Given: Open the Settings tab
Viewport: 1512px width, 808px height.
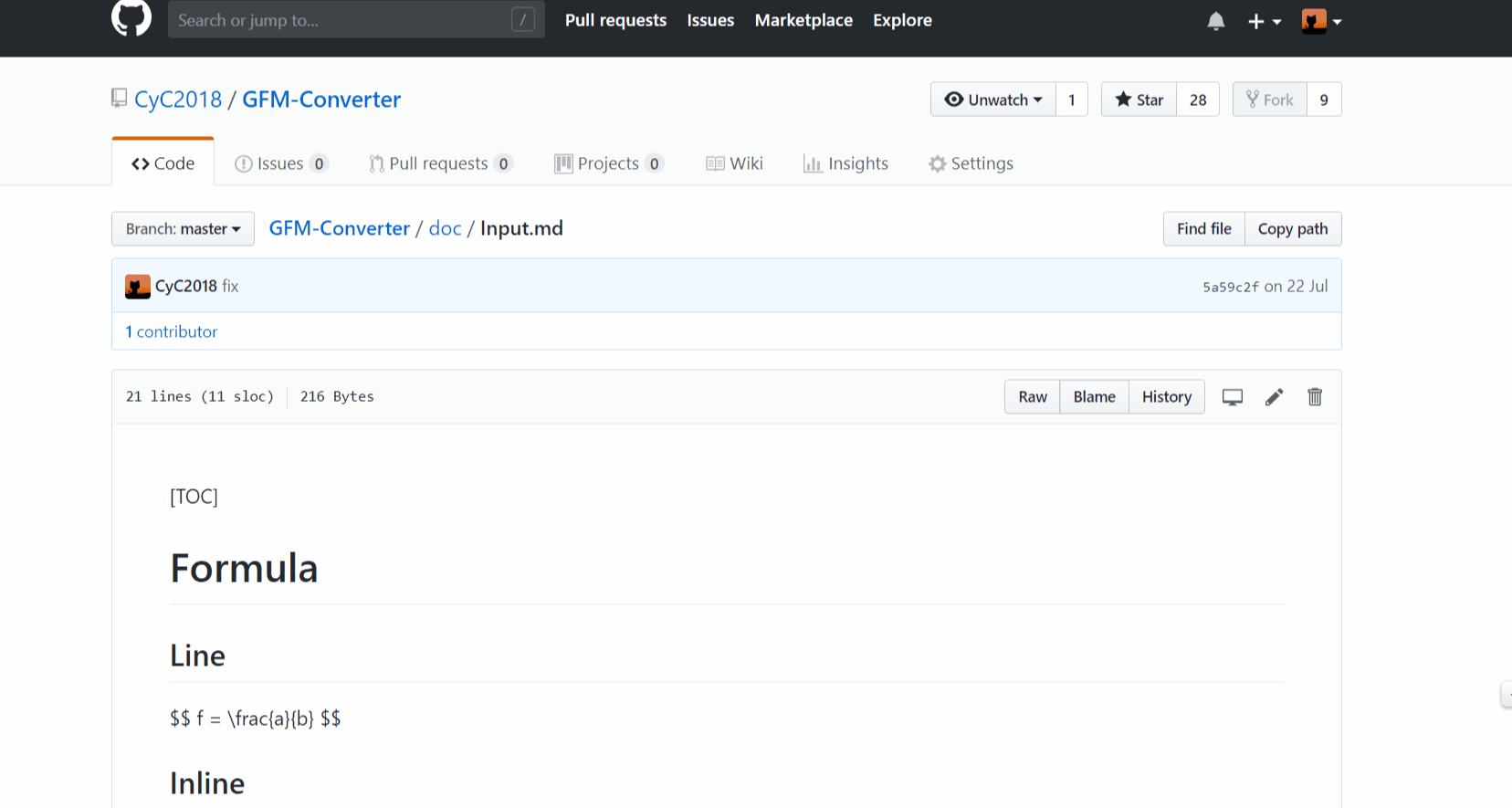Looking at the screenshot, I should click(971, 163).
